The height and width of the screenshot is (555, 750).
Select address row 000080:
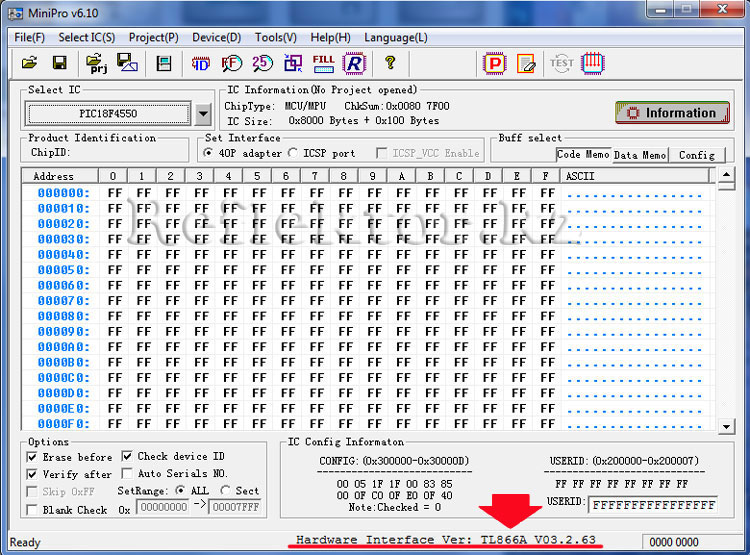point(64,316)
